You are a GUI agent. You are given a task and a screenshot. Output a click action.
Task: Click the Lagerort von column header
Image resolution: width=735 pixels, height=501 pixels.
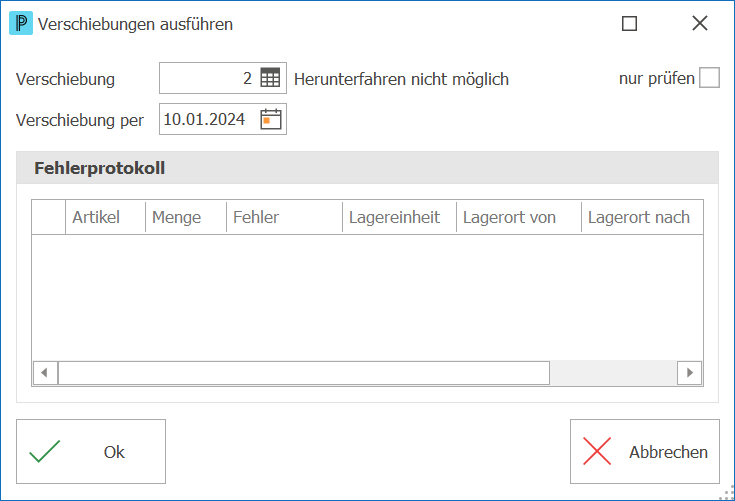519,217
